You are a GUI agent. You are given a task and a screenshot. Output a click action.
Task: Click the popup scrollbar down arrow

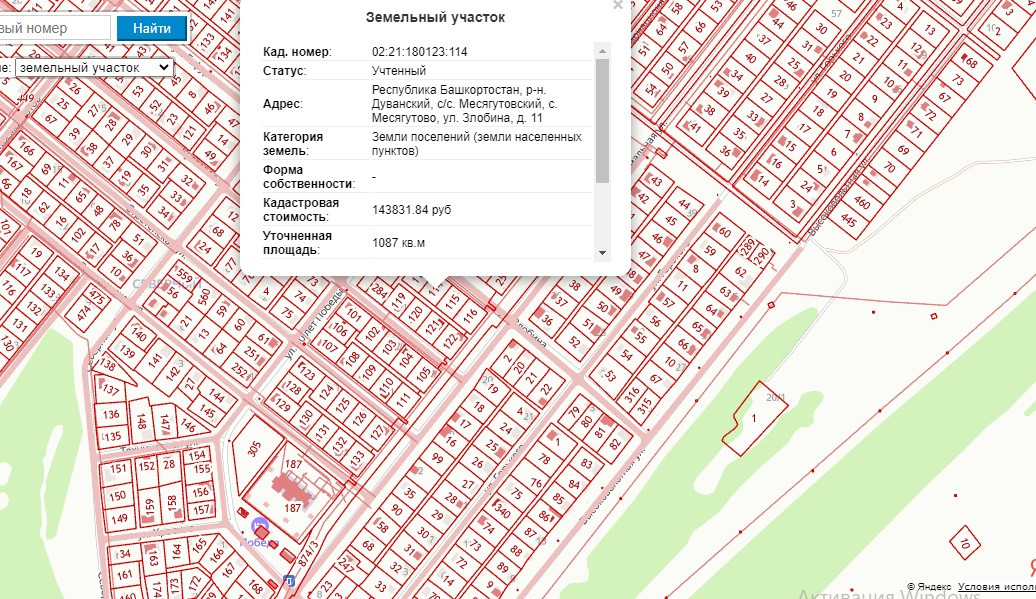602,252
